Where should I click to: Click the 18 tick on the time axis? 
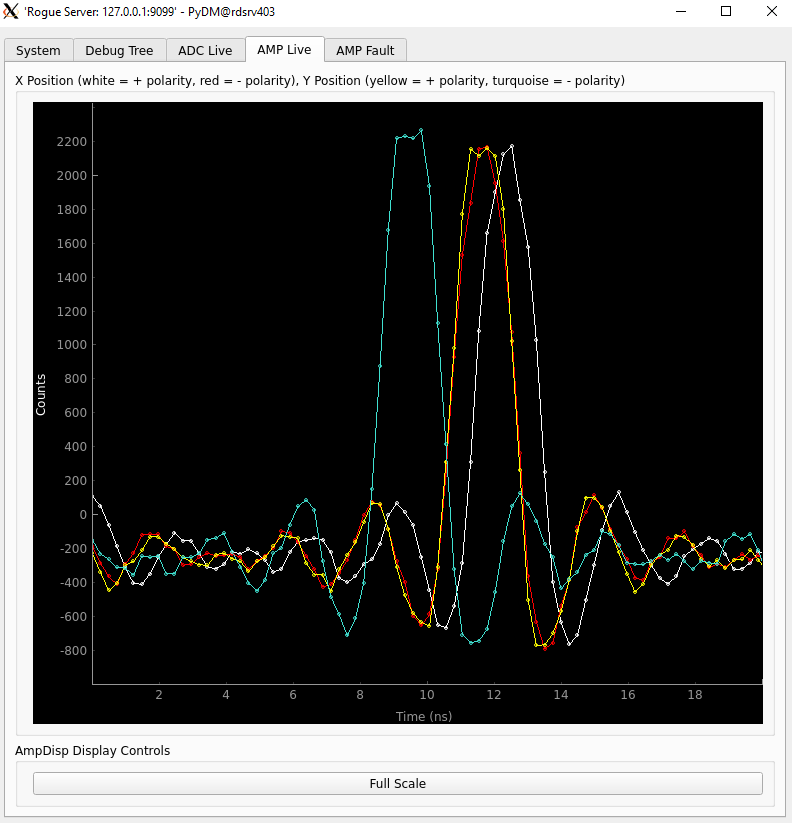(x=695, y=694)
